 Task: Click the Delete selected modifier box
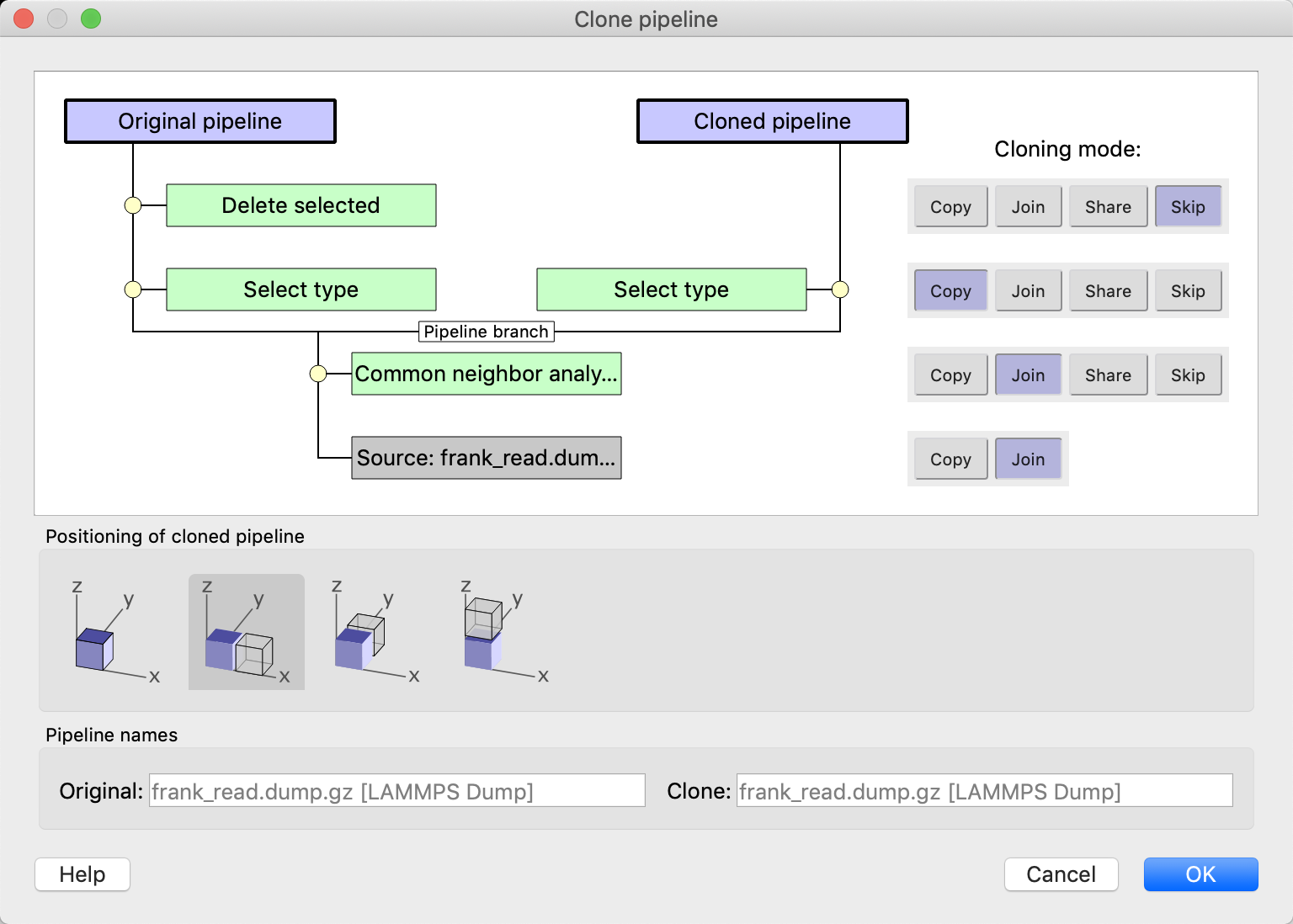(x=301, y=205)
